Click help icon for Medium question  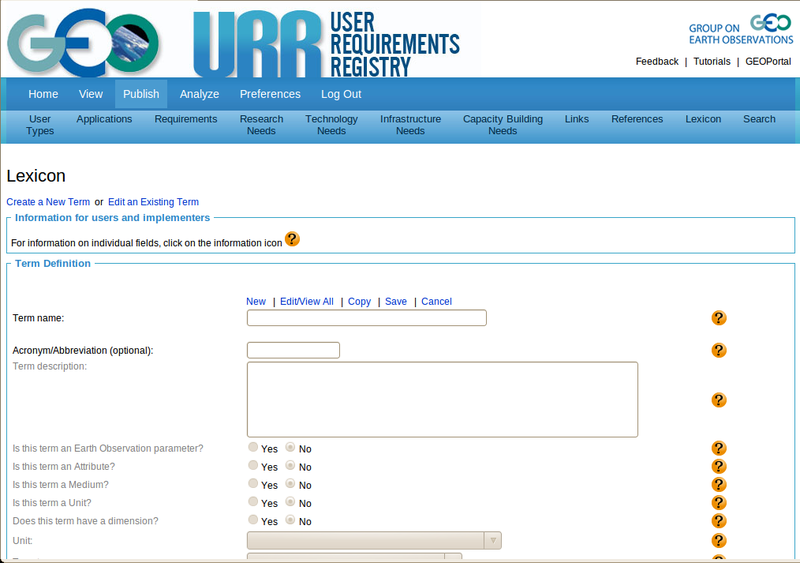click(x=718, y=484)
